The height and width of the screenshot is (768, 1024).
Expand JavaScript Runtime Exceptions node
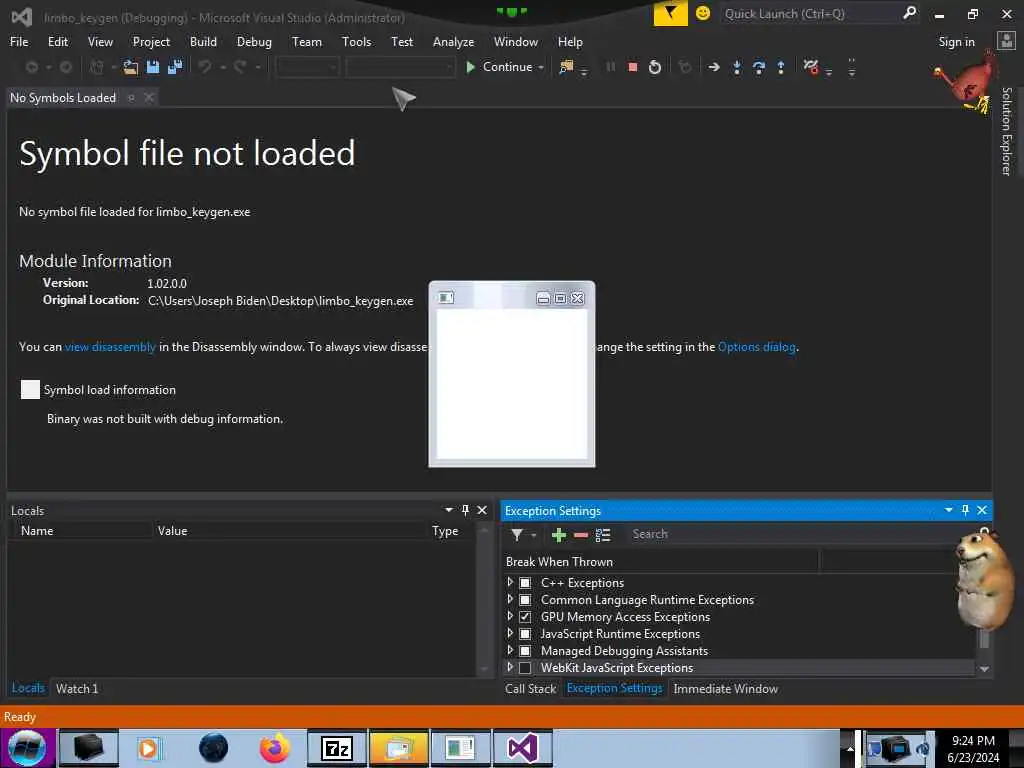pyautogui.click(x=510, y=632)
